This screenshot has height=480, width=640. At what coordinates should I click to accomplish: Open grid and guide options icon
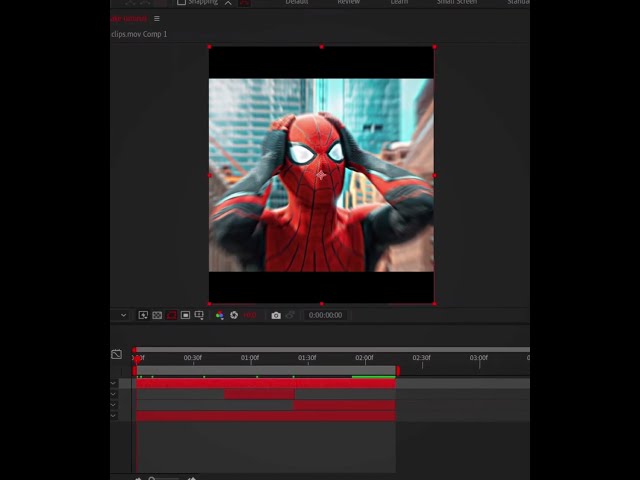click(x=199, y=315)
